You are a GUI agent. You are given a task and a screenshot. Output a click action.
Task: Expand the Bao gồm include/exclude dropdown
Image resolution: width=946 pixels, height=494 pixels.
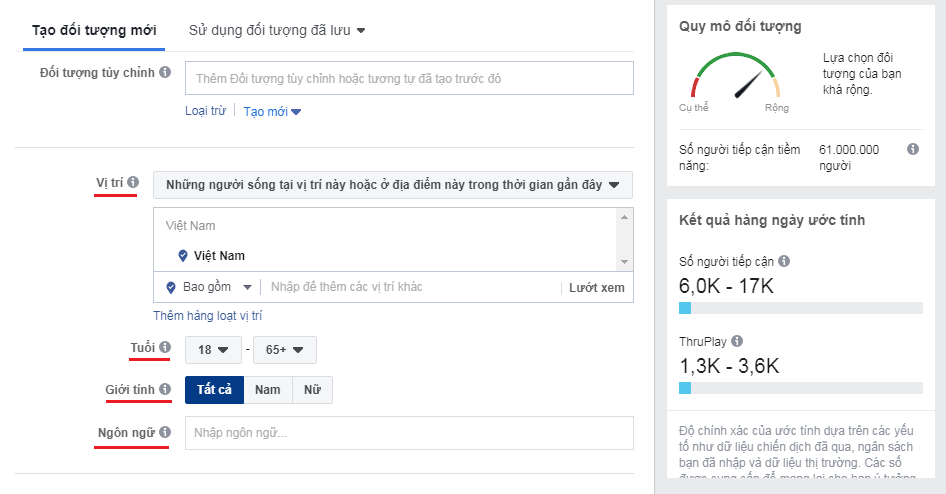(217, 287)
